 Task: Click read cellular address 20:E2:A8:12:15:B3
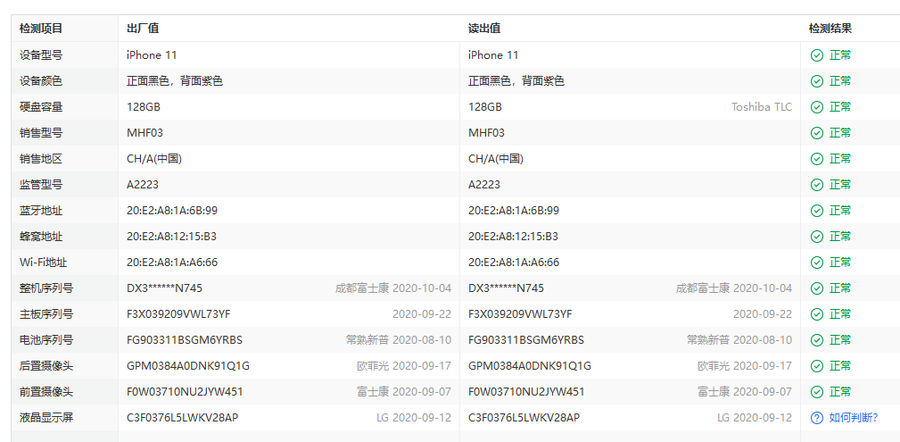click(513, 236)
